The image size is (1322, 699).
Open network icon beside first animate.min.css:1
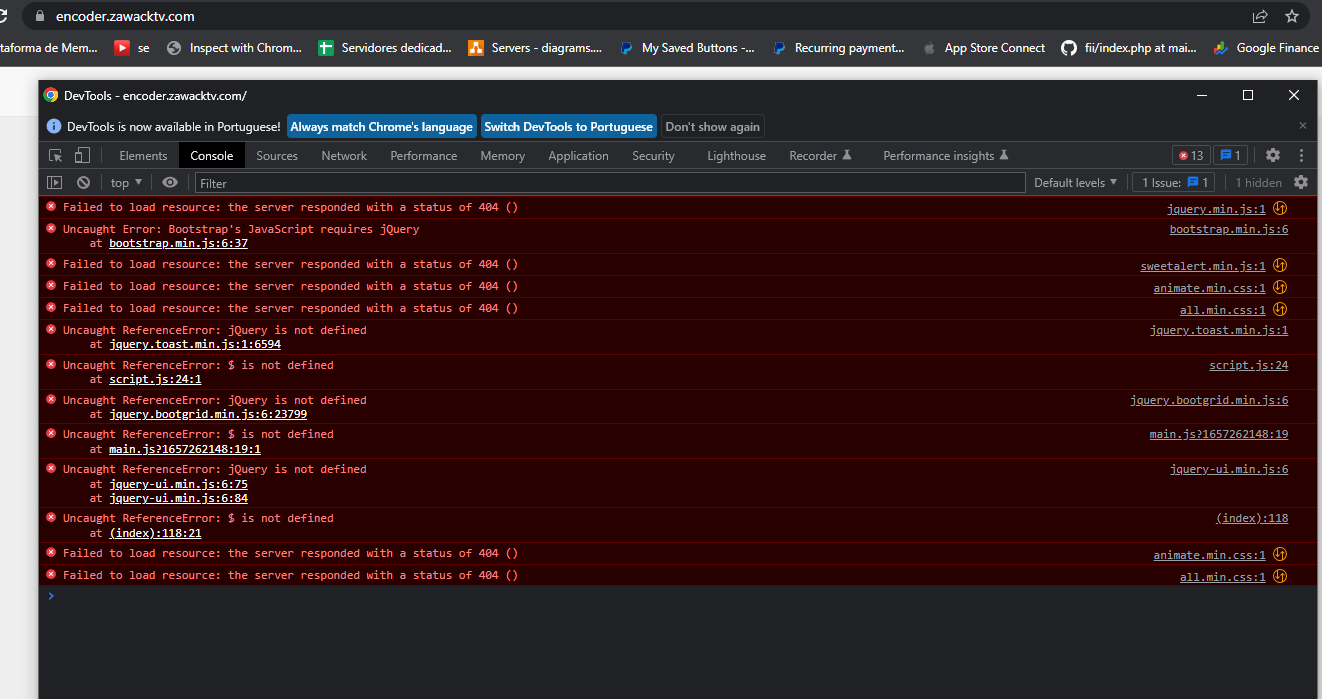point(1279,288)
